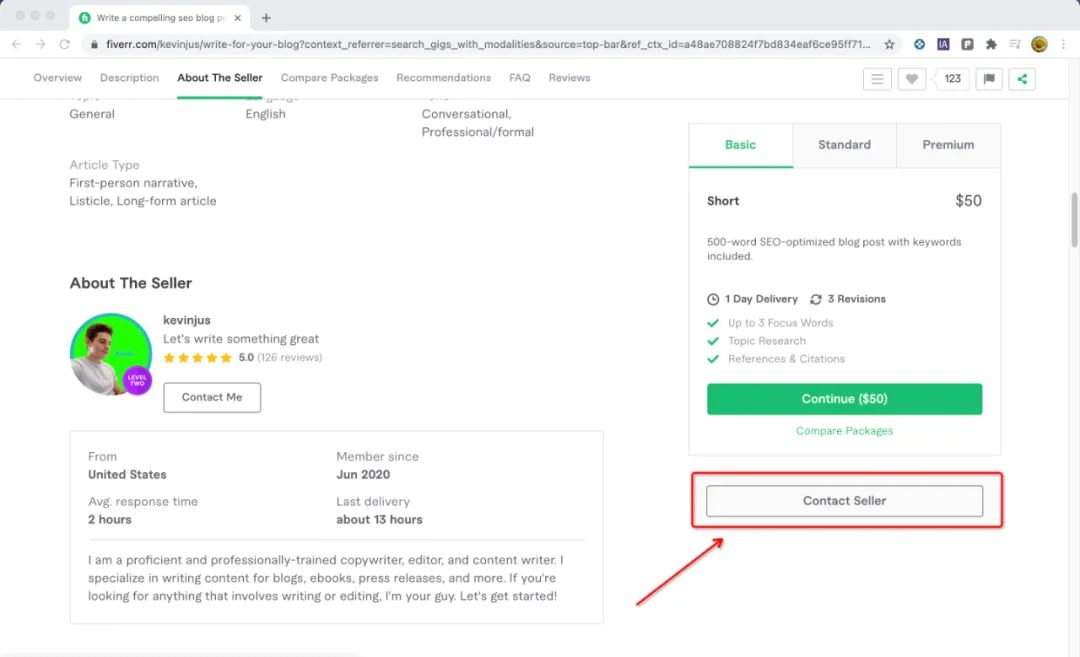Click the heart icon to favorite this gig

click(911, 79)
